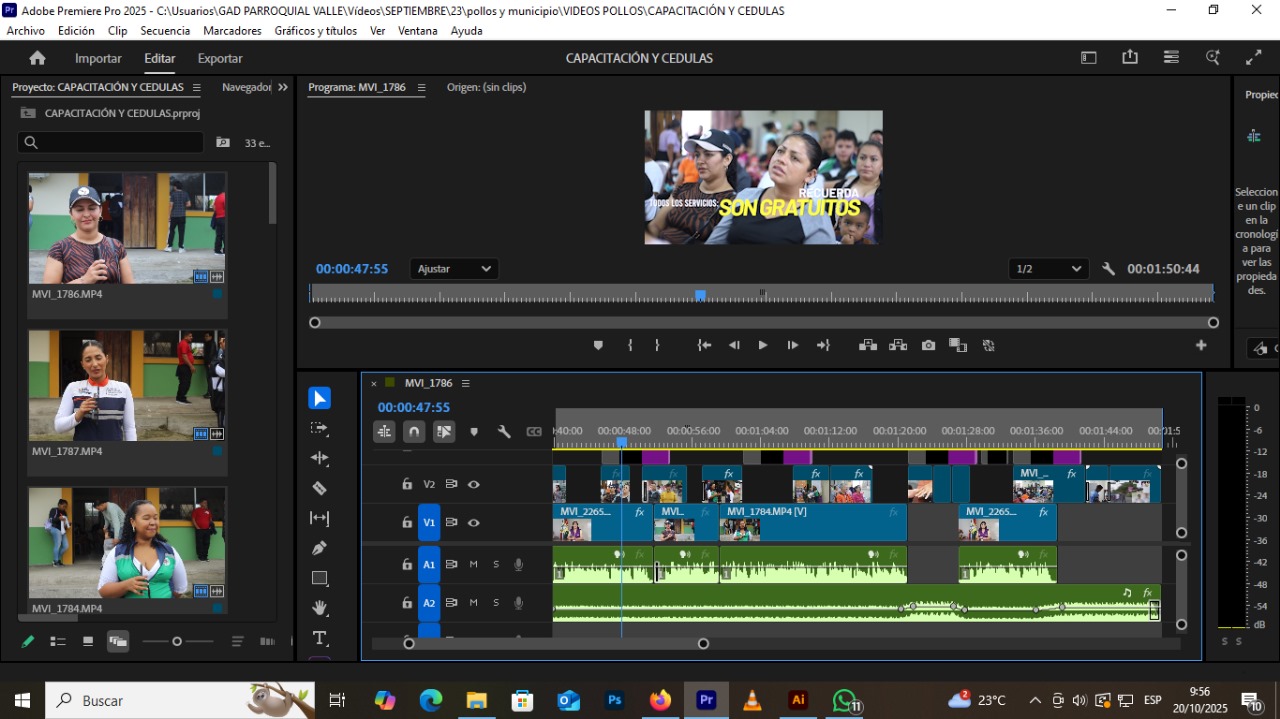Toggle lock on track V1
This screenshot has height=719, width=1280.
407,522
